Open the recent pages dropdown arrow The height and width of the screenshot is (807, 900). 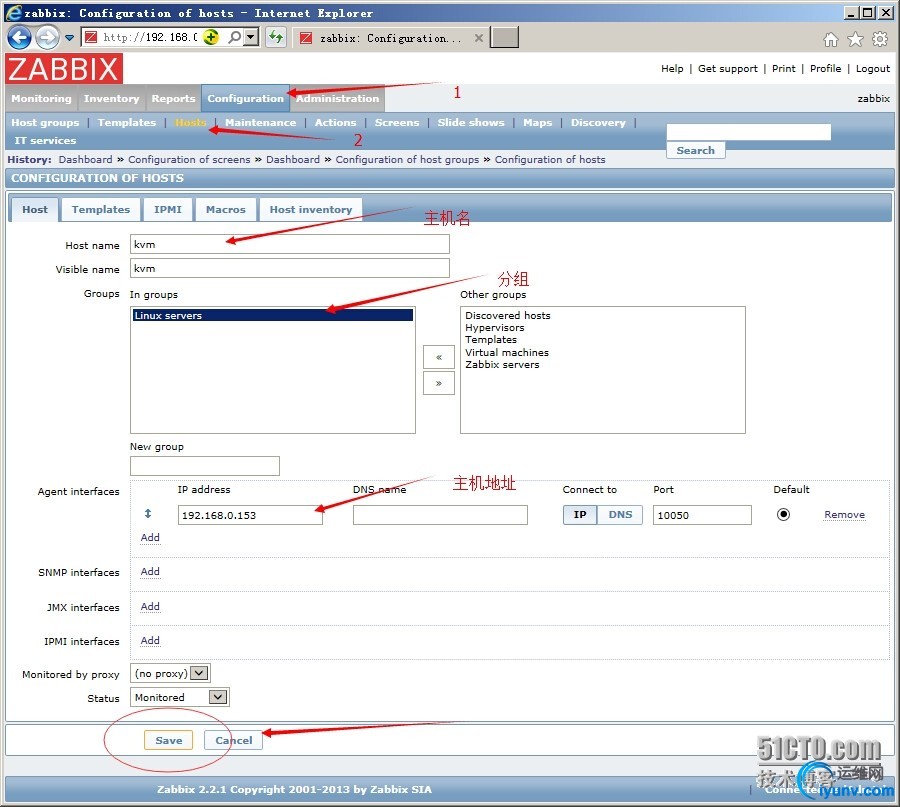(69, 38)
